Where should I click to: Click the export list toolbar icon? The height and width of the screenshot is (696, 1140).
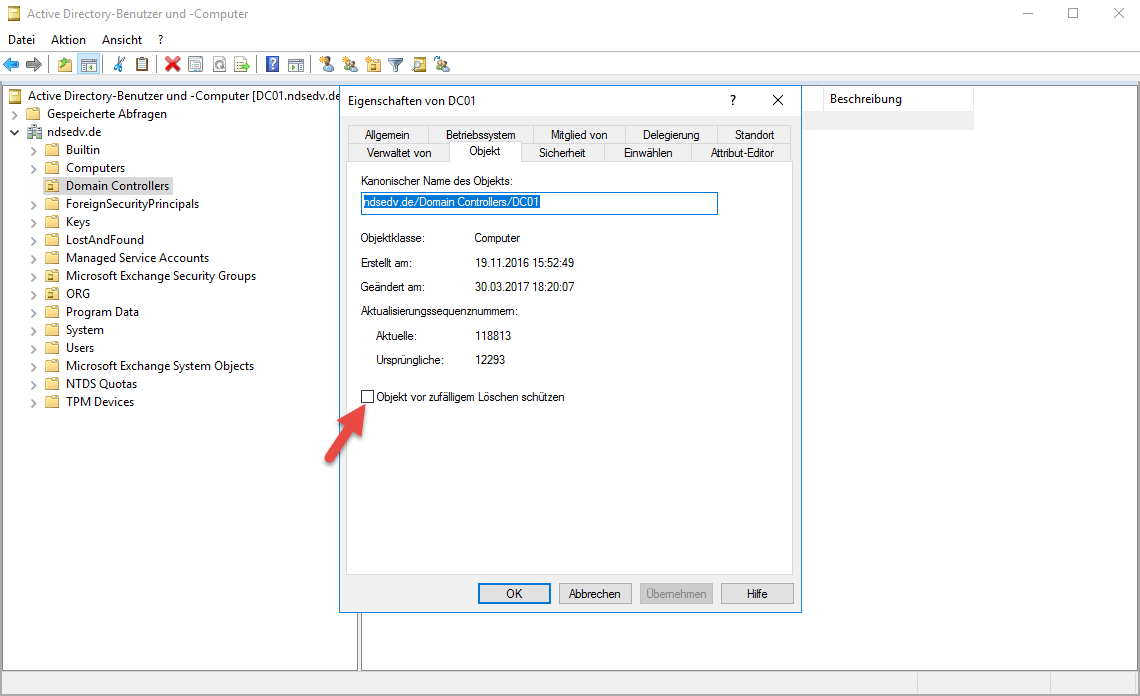tap(241, 65)
